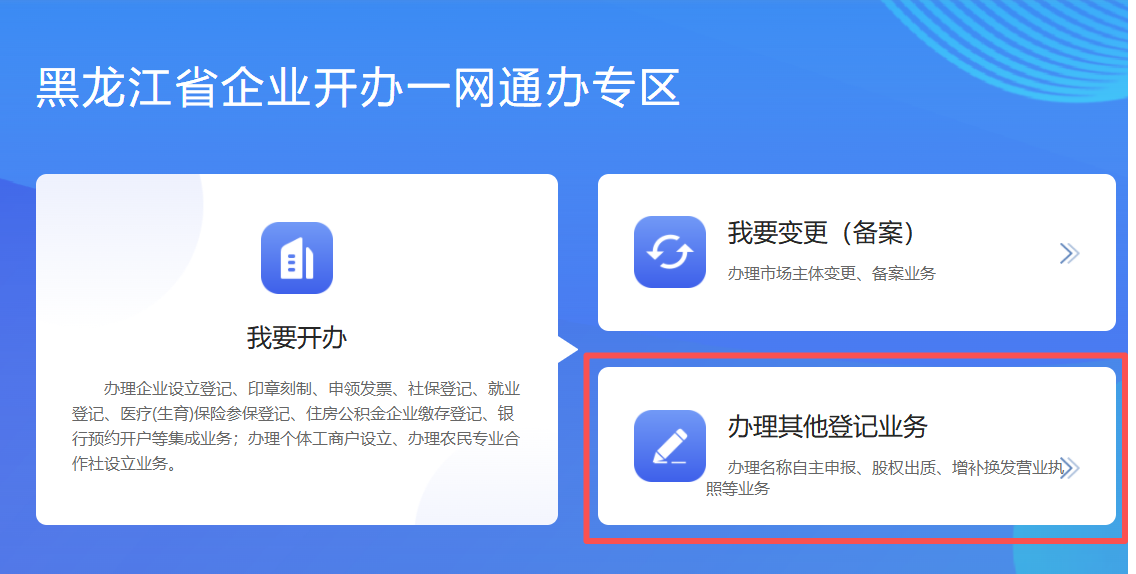Select the 办理其他登记业务 title
Viewport: 1136px width, 574px height.
(x=827, y=427)
